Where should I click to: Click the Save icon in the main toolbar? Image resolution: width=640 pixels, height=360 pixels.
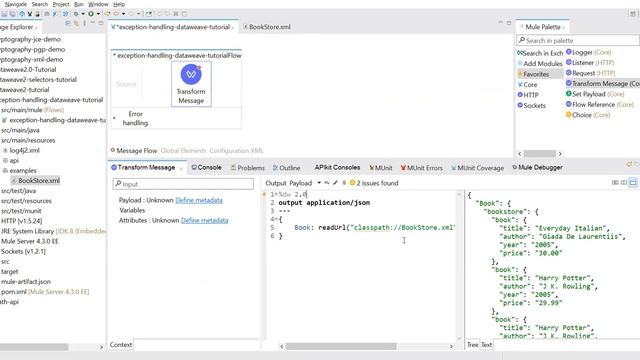[x=4, y=14]
